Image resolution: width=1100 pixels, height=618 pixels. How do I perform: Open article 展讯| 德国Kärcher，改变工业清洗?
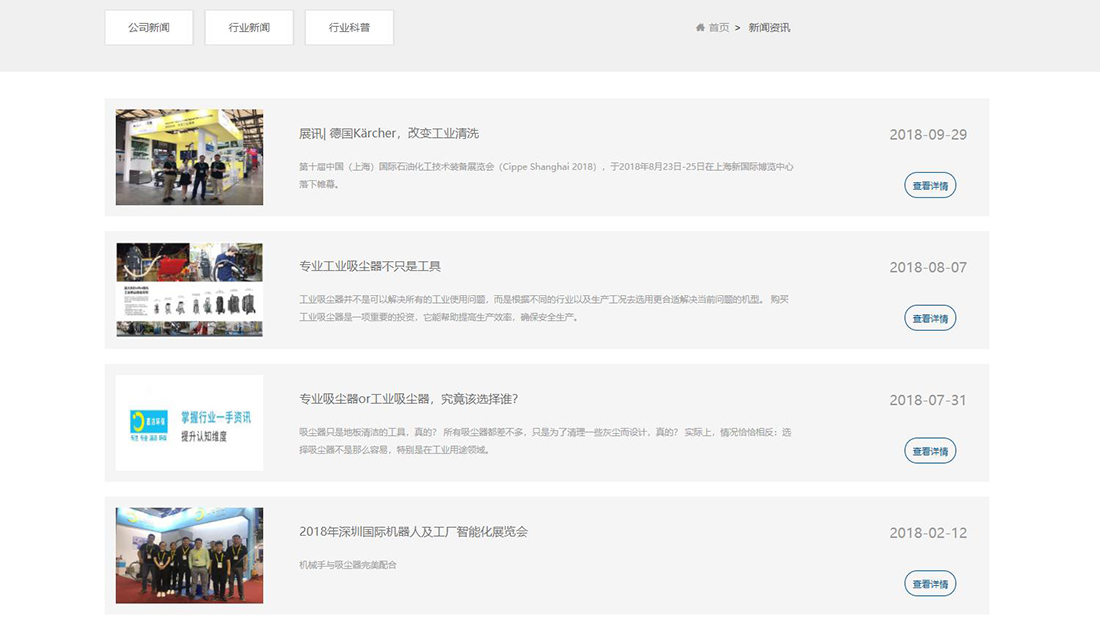click(x=389, y=133)
